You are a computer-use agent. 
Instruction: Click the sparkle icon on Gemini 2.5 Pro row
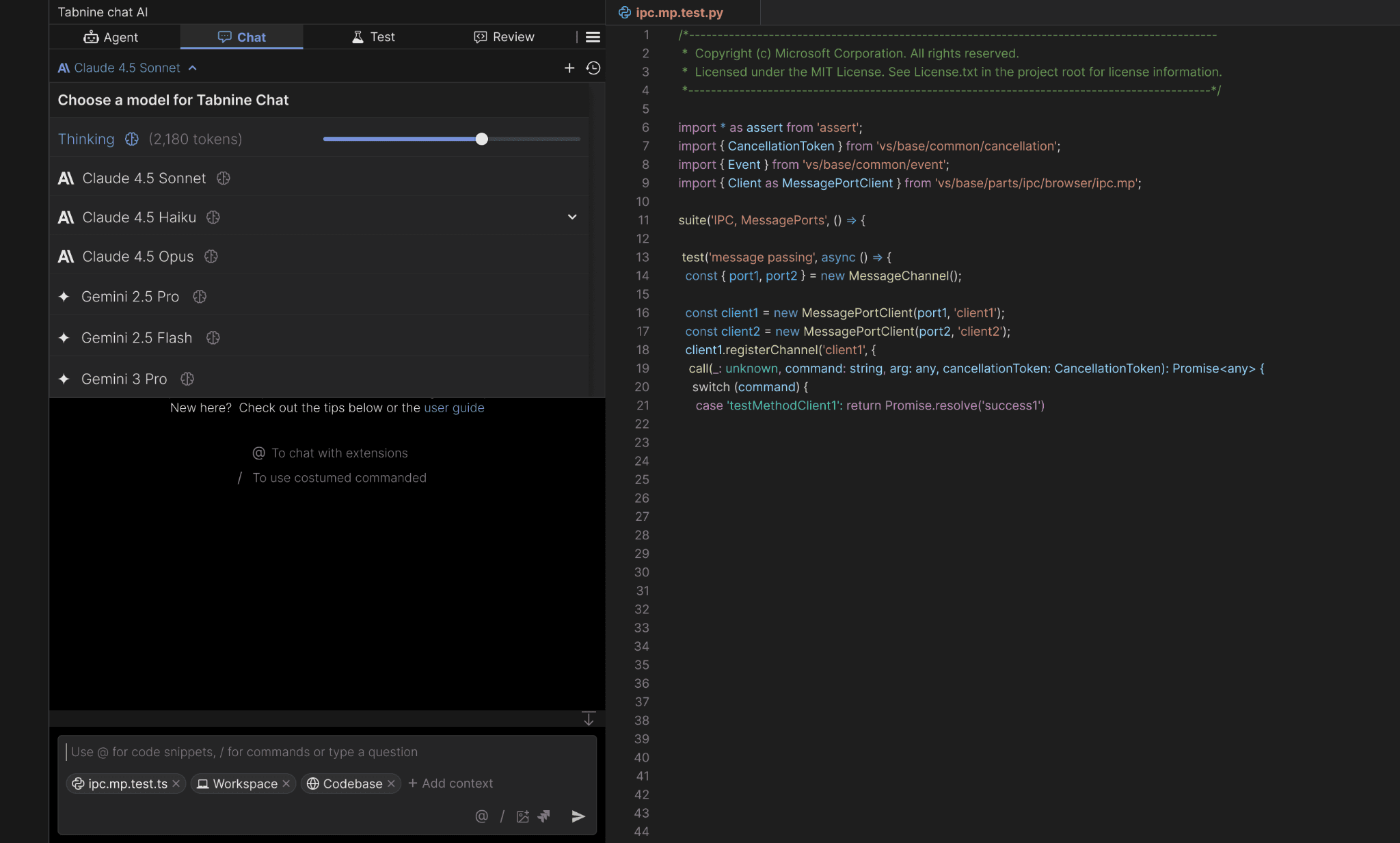(64, 296)
